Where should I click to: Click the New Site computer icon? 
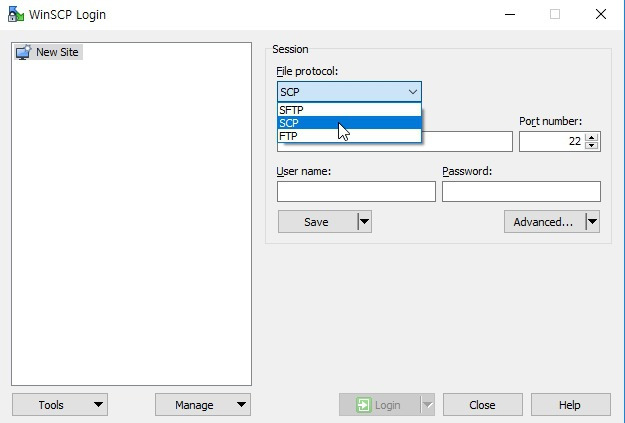point(24,52)
